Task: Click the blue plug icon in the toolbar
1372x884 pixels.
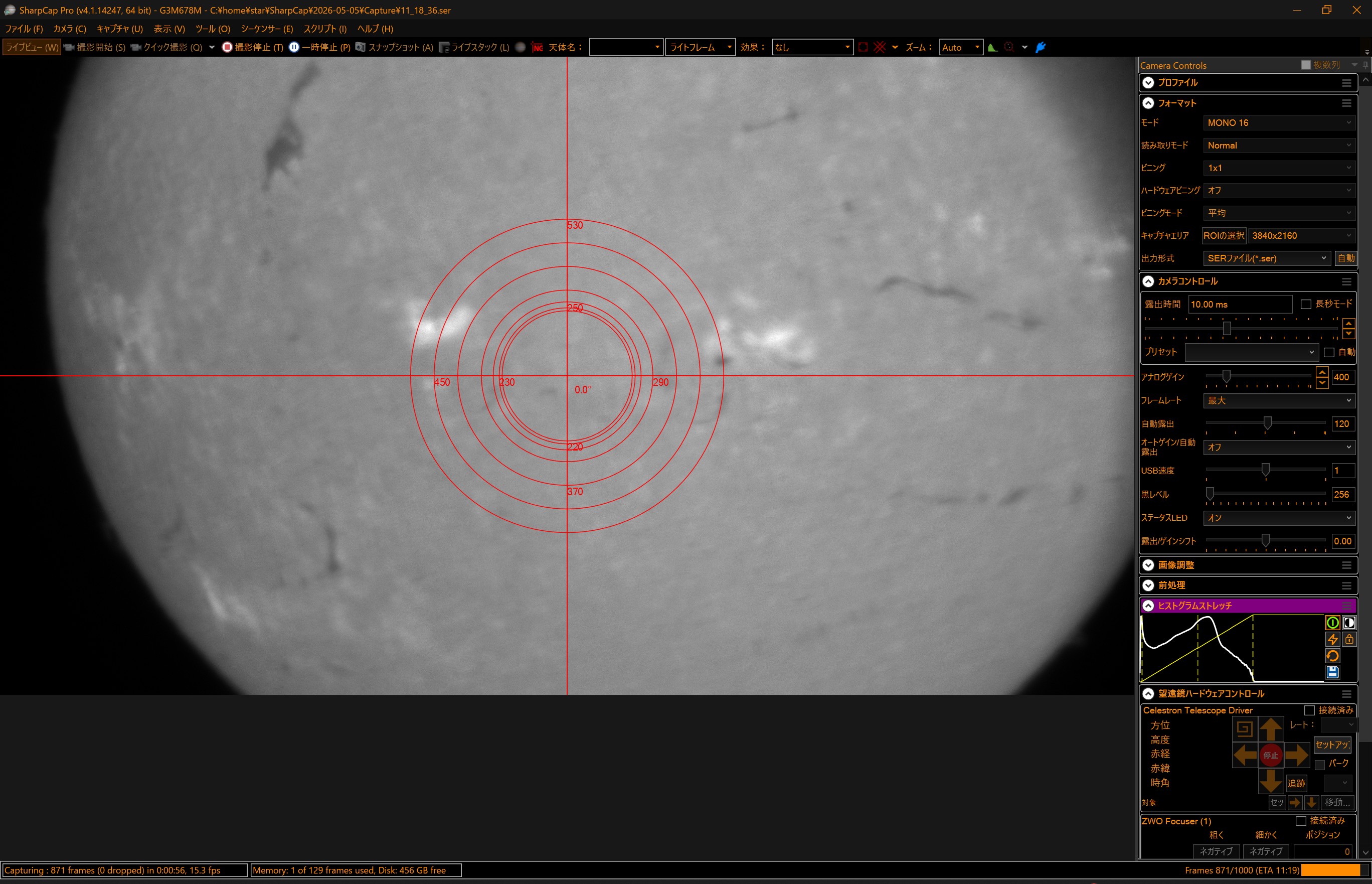Action: 1040,47
